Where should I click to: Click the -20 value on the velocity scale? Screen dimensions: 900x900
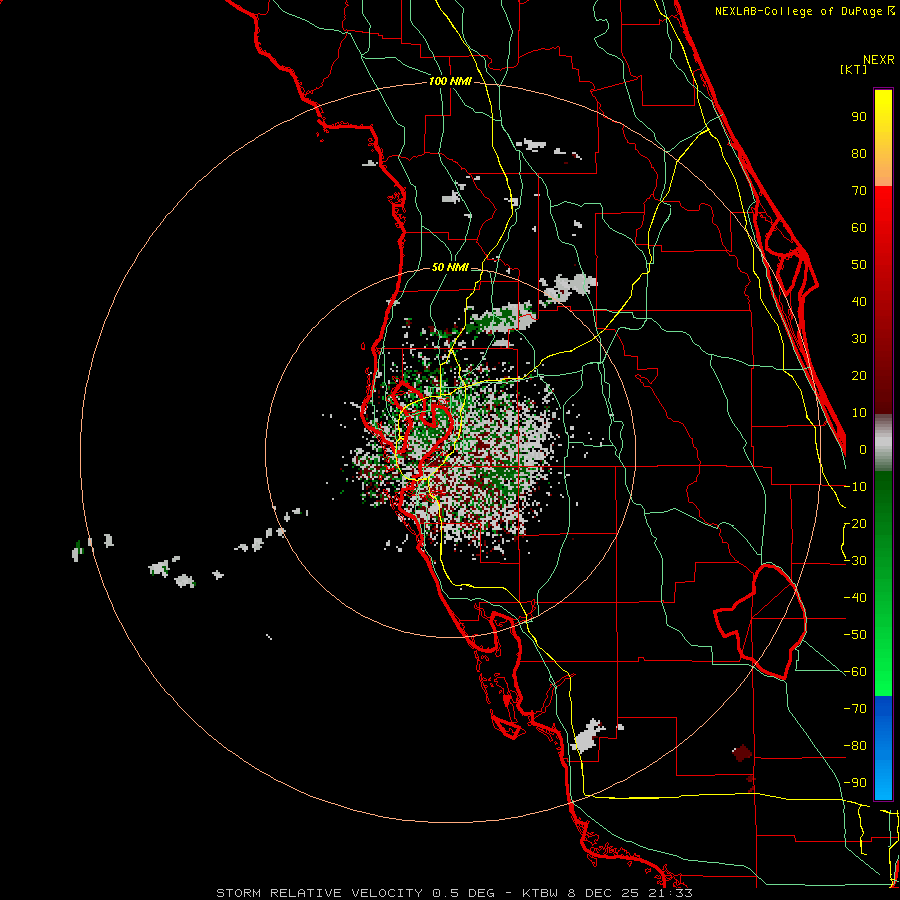click(x=855, y=524)
